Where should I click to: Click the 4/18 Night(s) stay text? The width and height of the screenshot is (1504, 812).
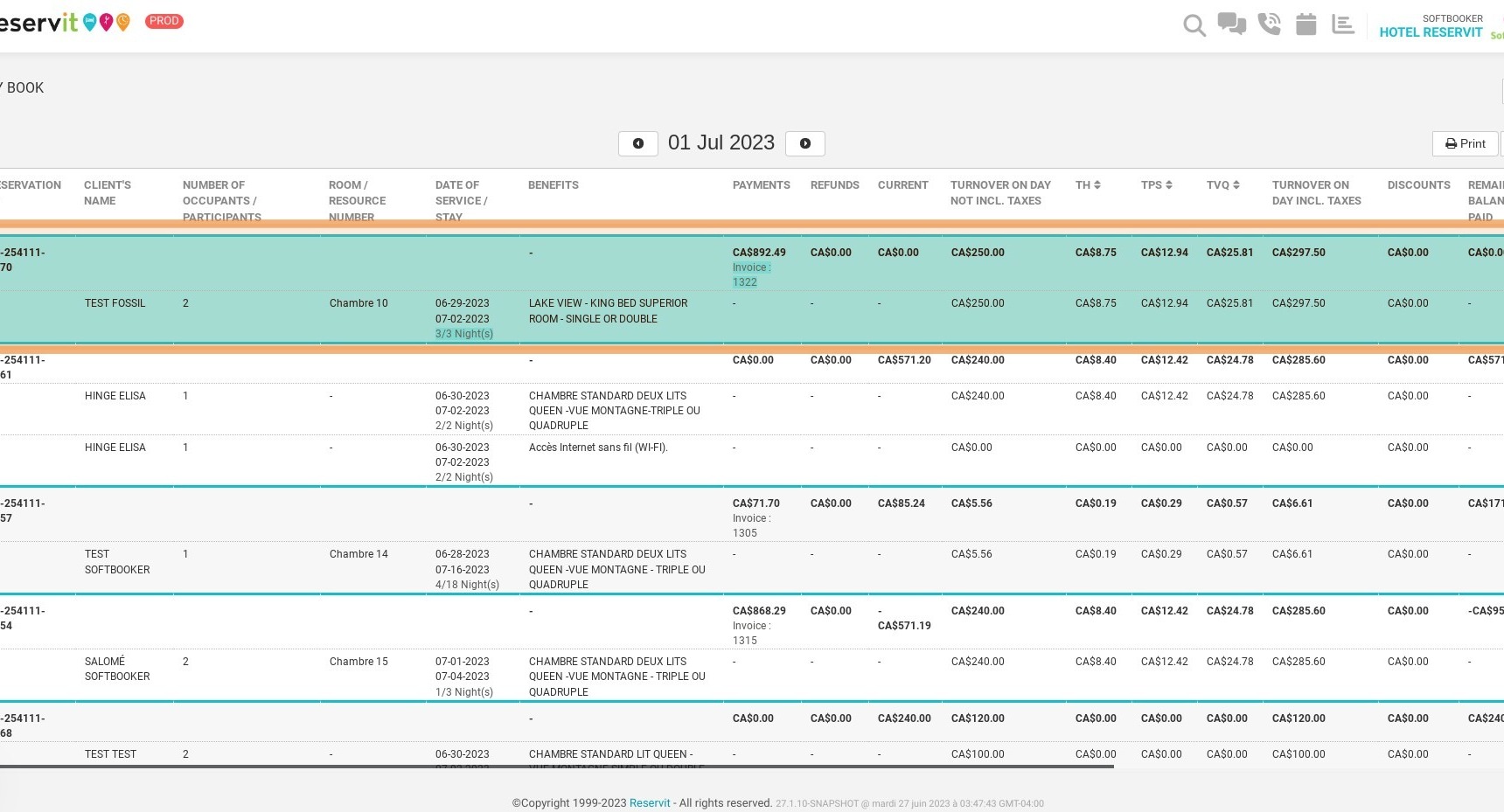click(x=467, y=585)
